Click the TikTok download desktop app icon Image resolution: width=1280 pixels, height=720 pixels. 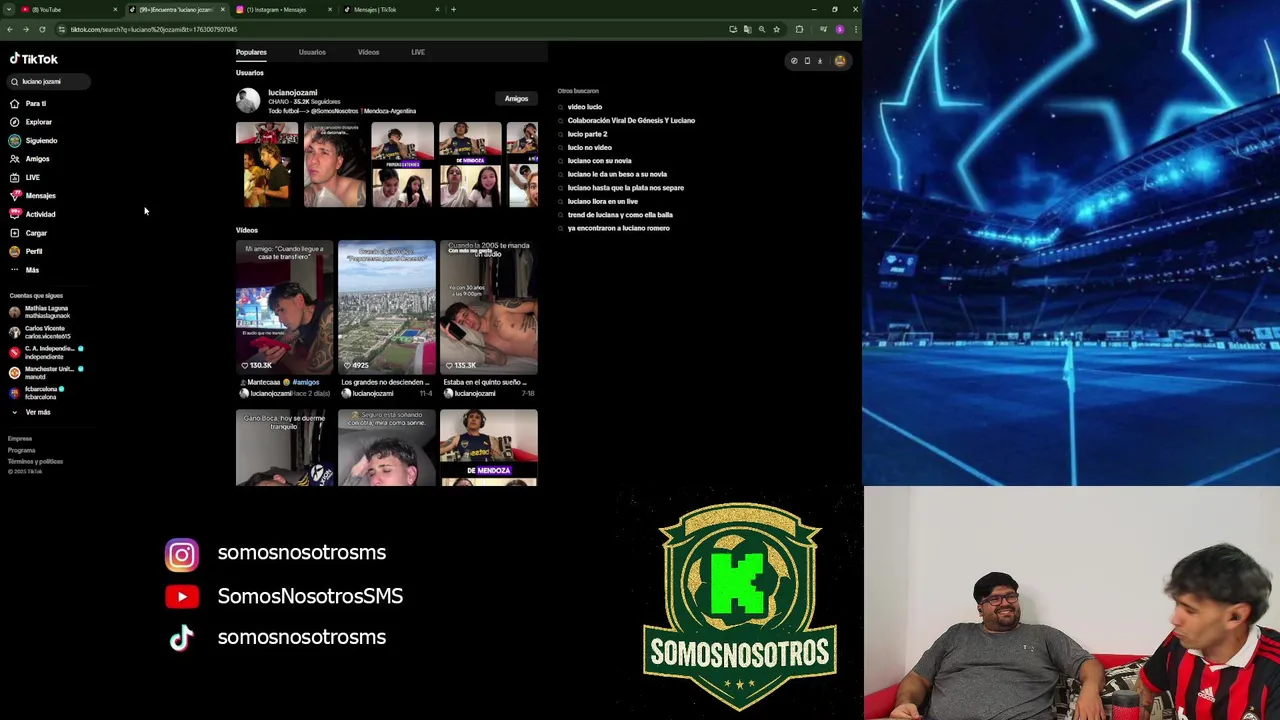(x=820, y=61)
